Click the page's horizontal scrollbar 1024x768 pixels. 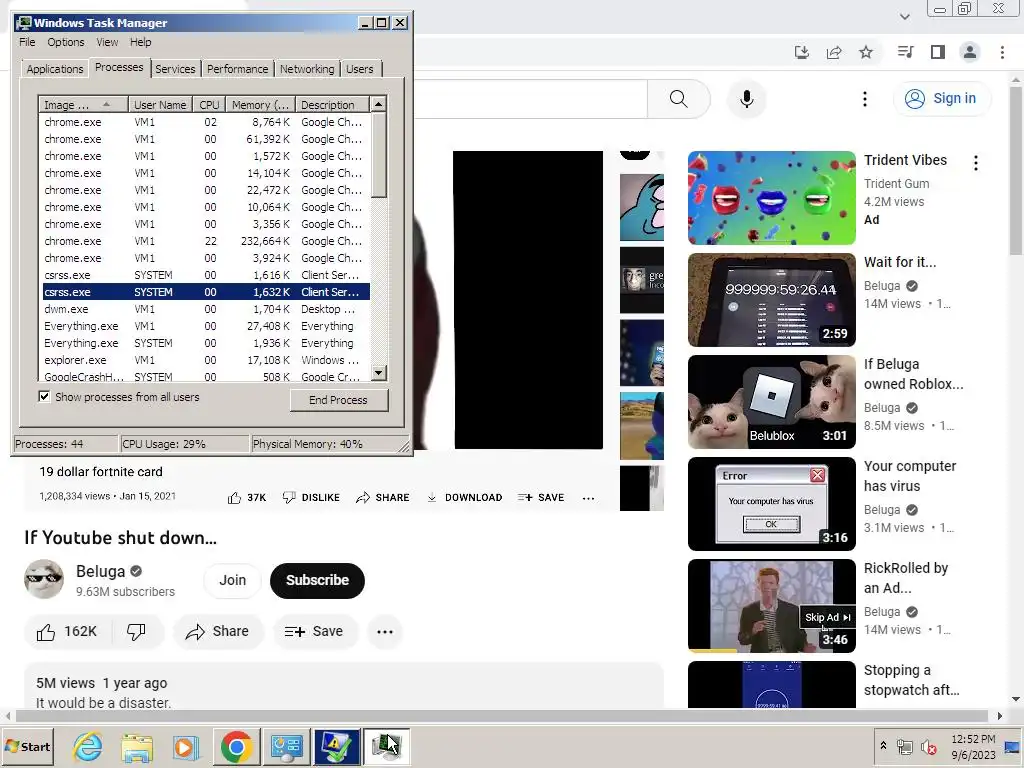click(x=503, y=716)
